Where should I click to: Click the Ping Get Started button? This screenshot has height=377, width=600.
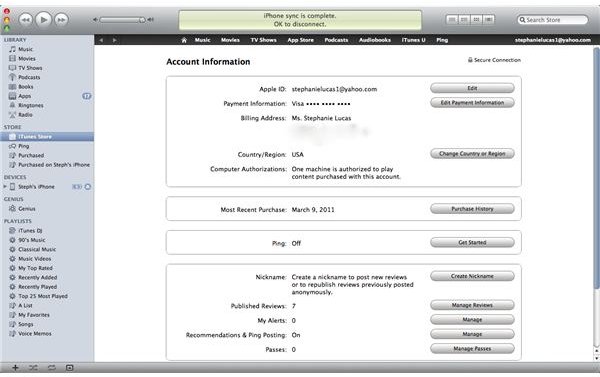pyautogui.click(x=472, y=242)
